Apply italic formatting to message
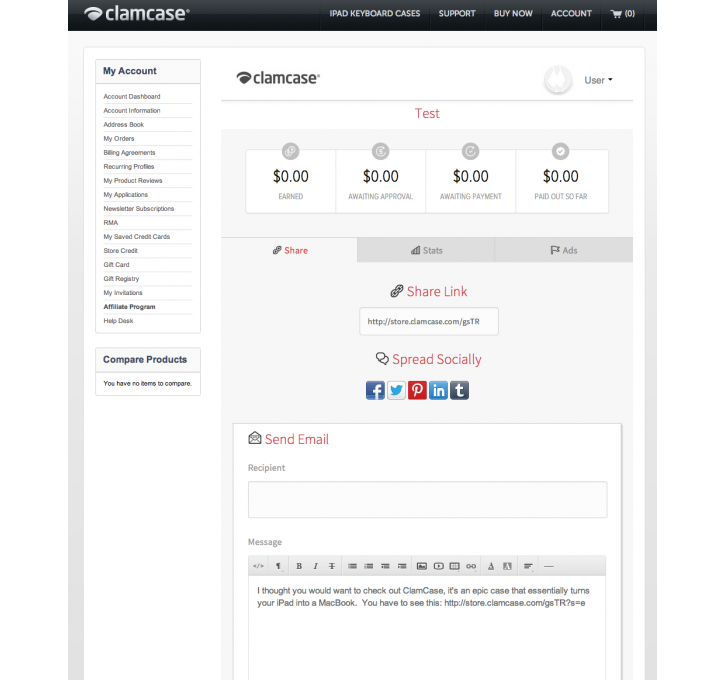This screenshot has width=725, height=680. coord(315,566)
